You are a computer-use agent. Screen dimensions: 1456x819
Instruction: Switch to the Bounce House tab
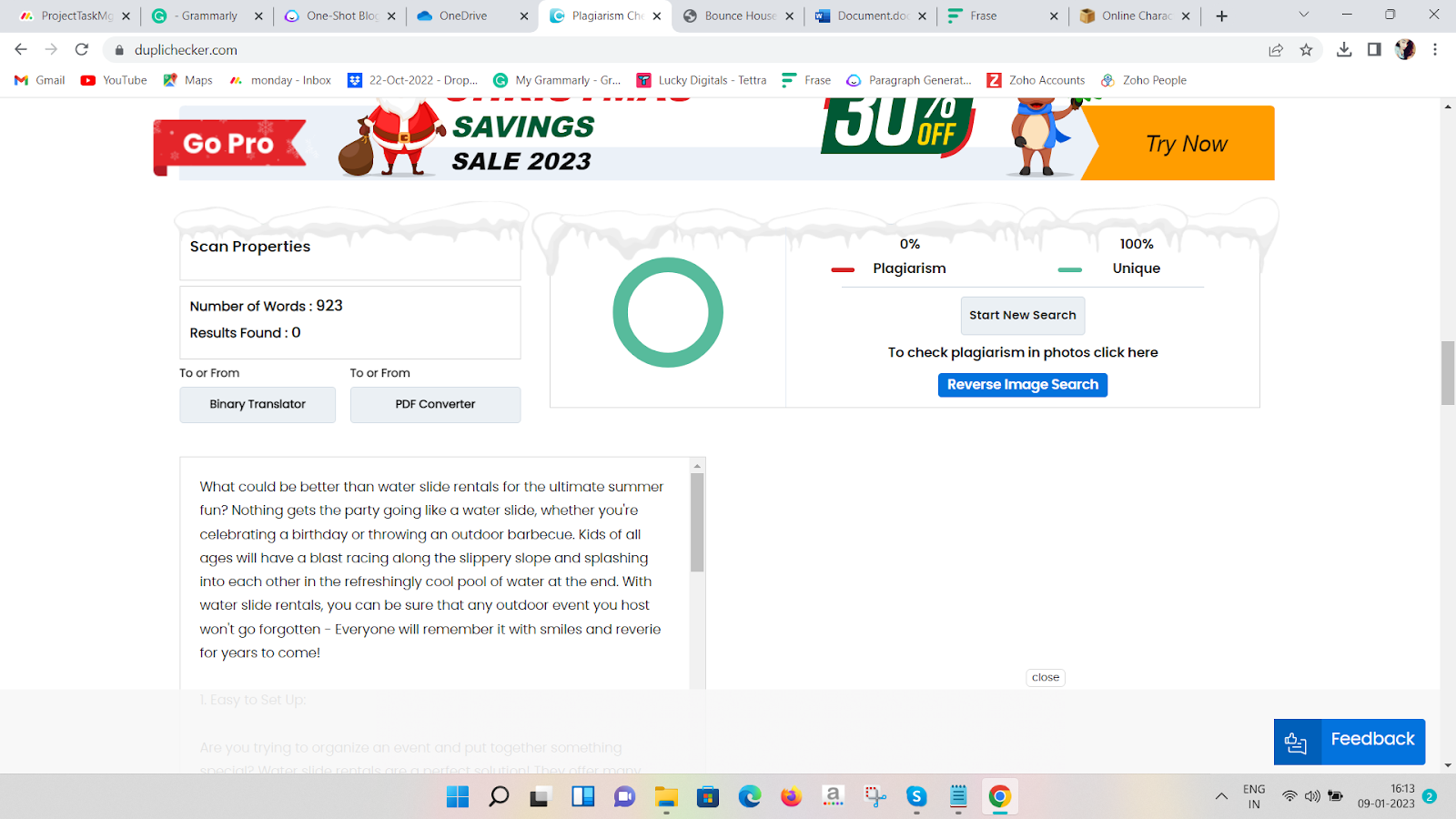pos(739,15)
